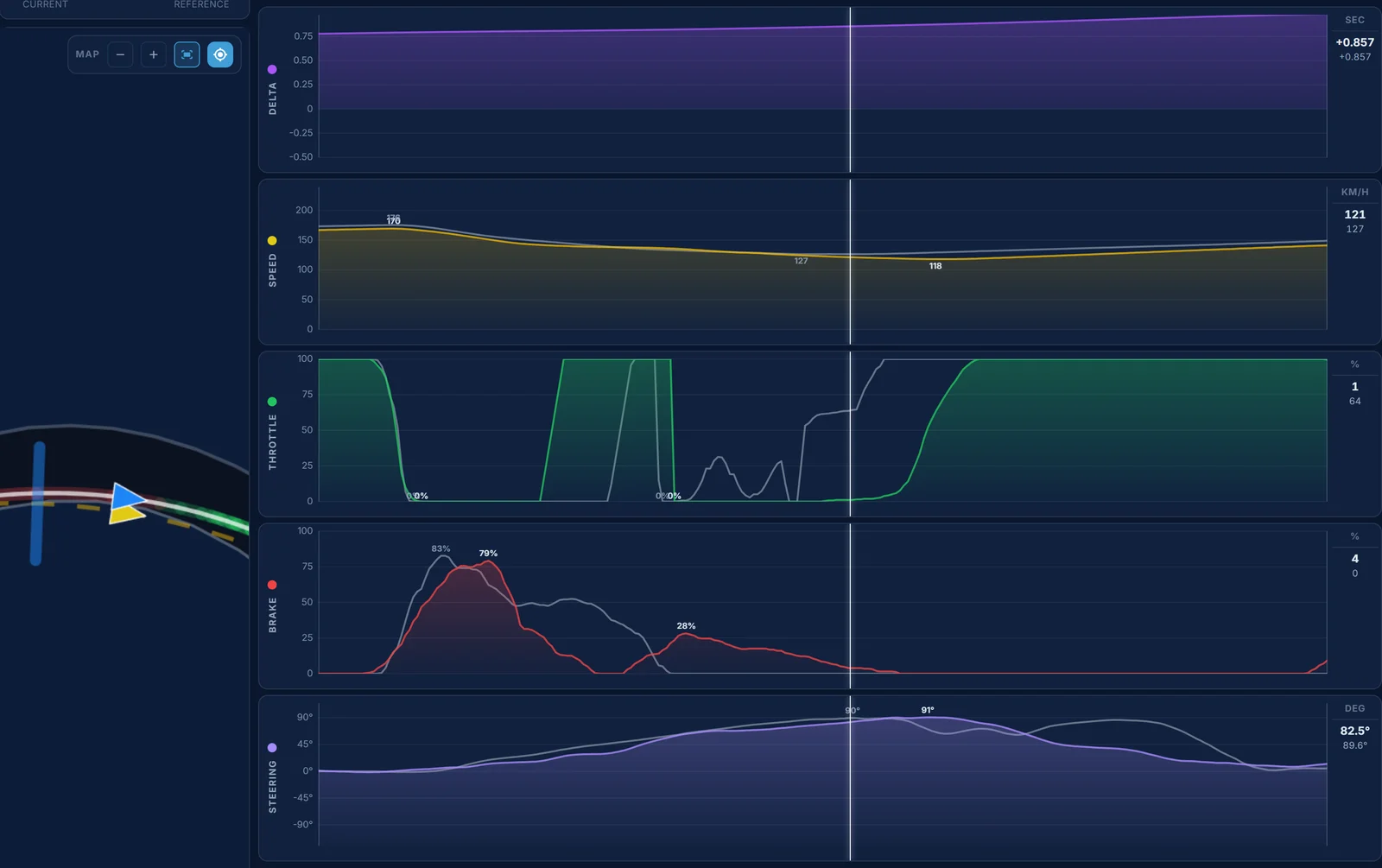Image resolution: width=1382 pixels, height=868 pixels.
Task: Click the 121 km/h speed readout
Action: 1354,214
